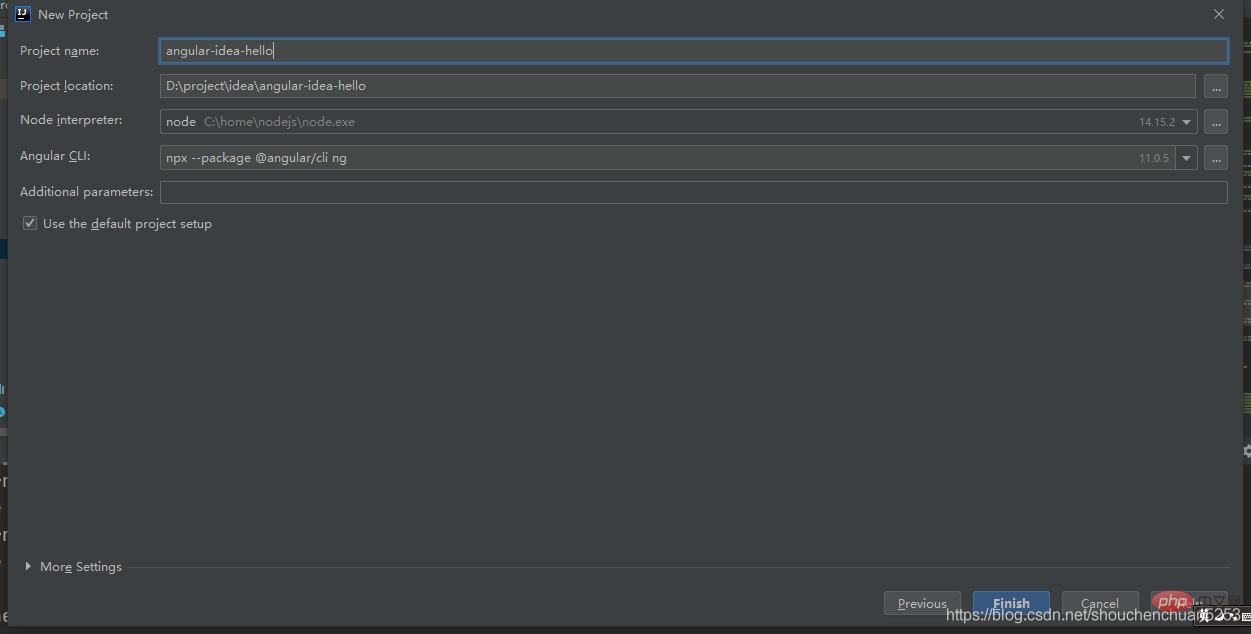Browse for a Node interpreter
Image resolution: width=1251 pixels, height=634 pixels.
tap(1215, 122)
